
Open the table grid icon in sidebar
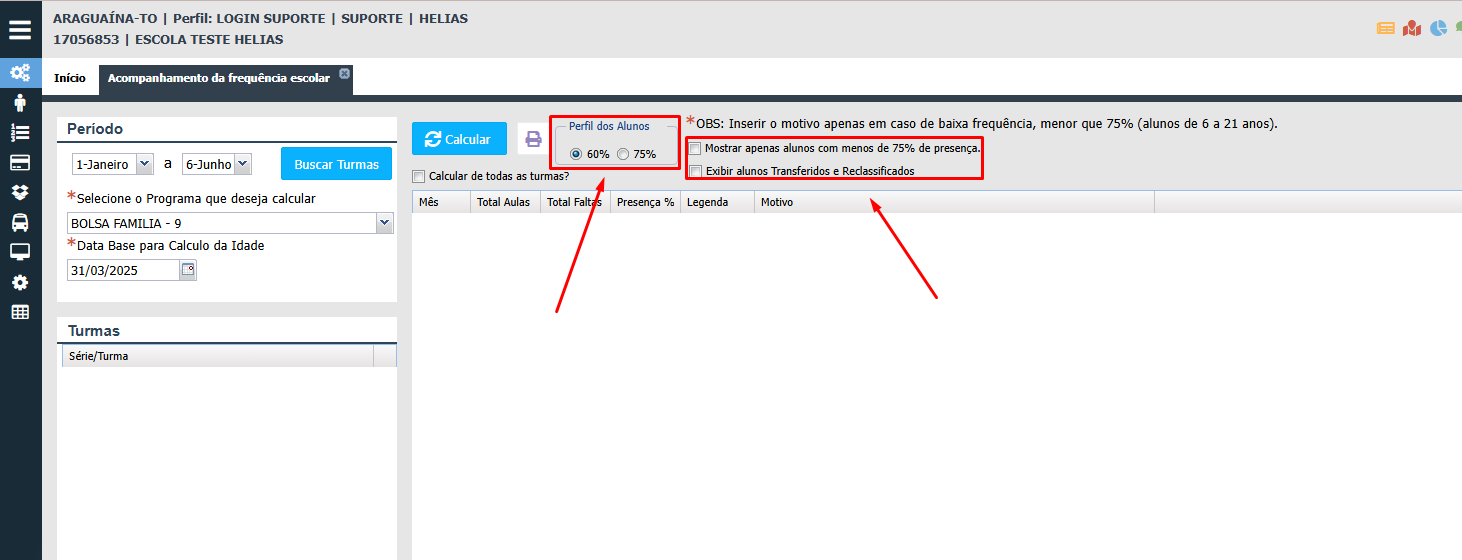pyautogui.click(x=20, y=312)
